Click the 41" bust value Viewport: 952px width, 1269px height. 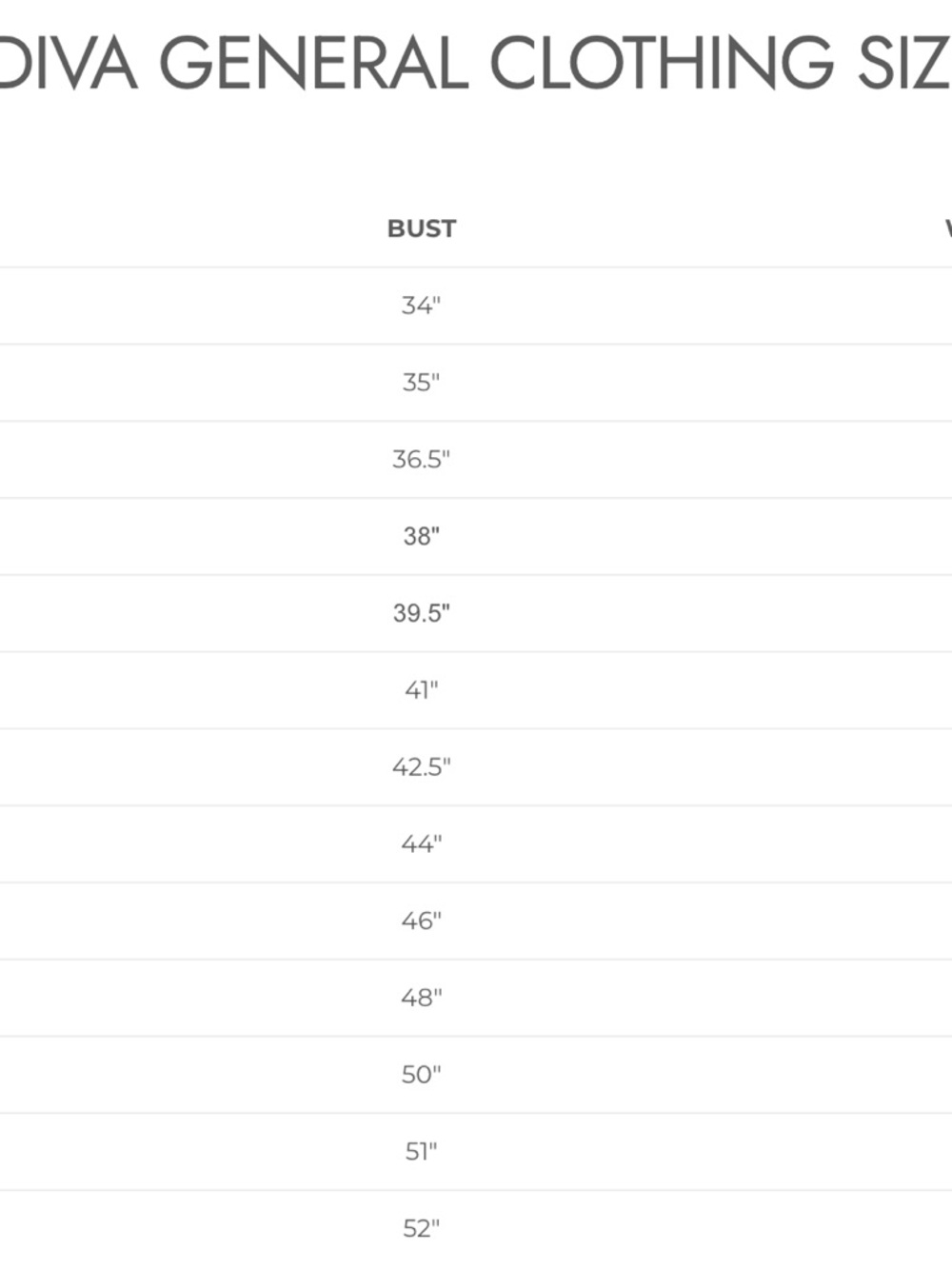click(421, 690)
